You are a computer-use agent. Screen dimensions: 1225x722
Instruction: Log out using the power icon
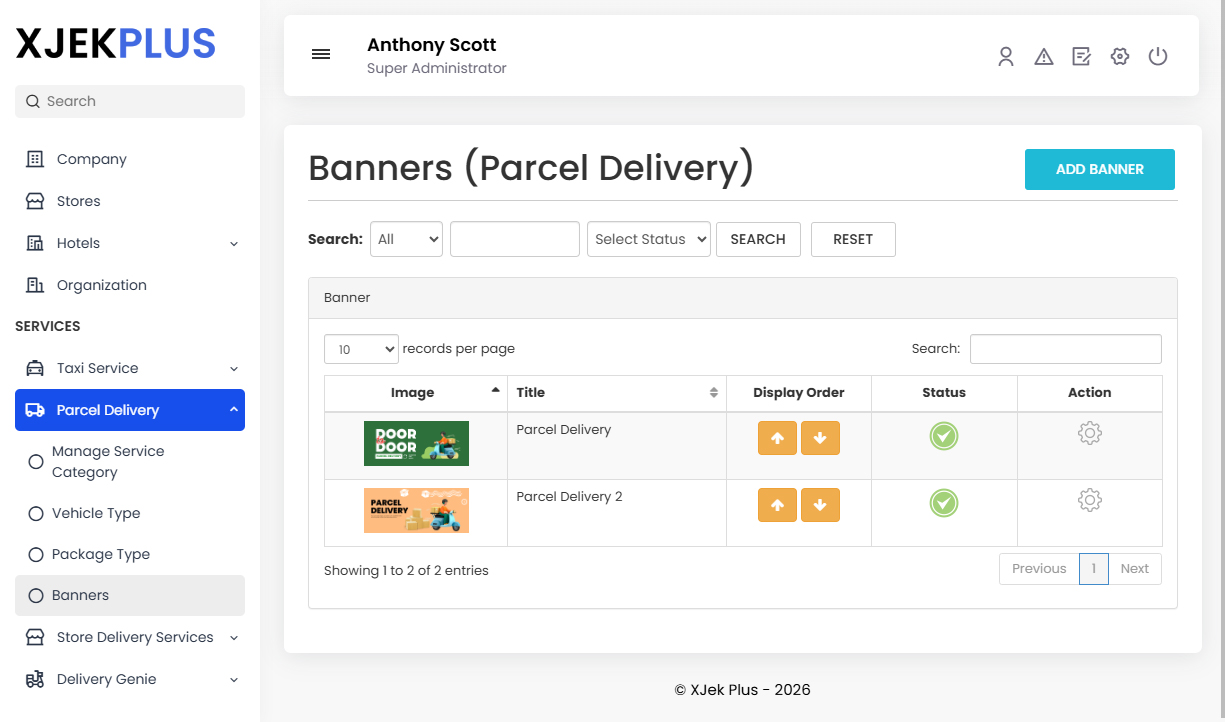point(1158,57)
